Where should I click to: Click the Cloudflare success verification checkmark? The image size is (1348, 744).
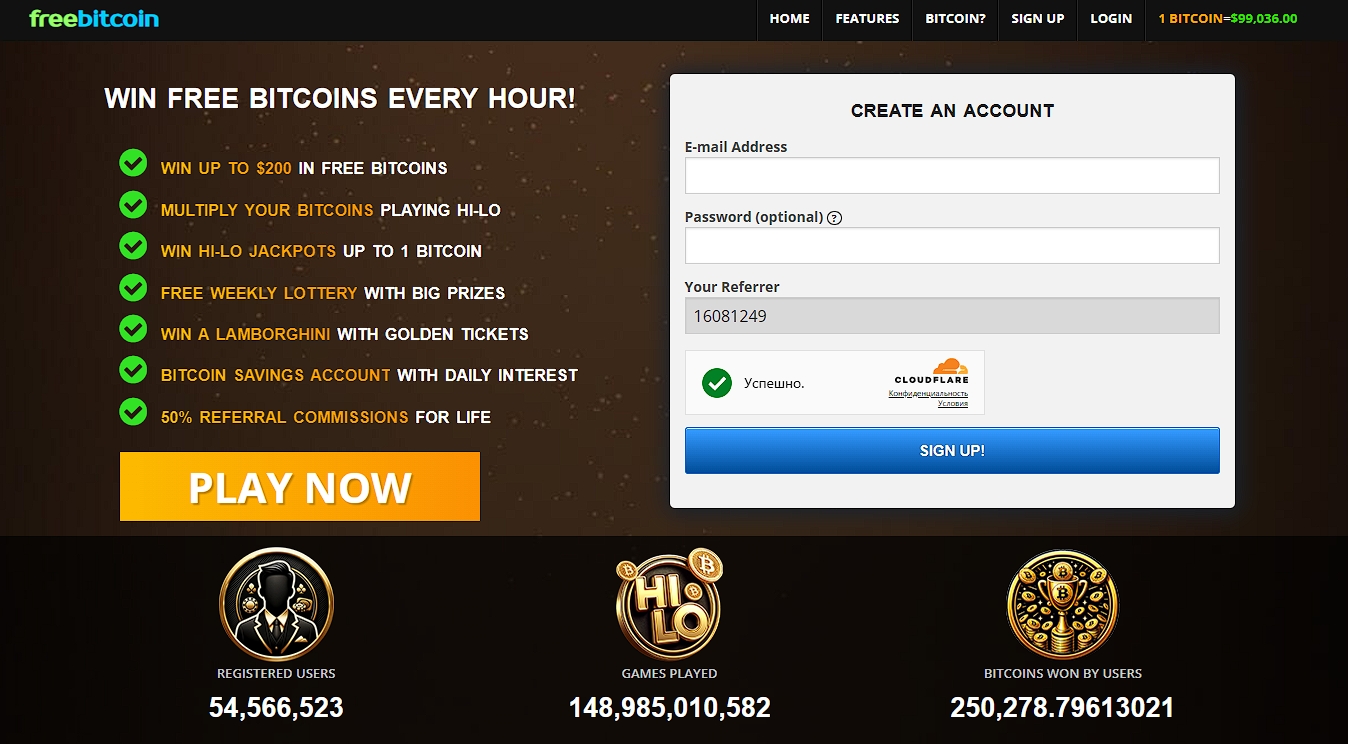pos(717,382)
